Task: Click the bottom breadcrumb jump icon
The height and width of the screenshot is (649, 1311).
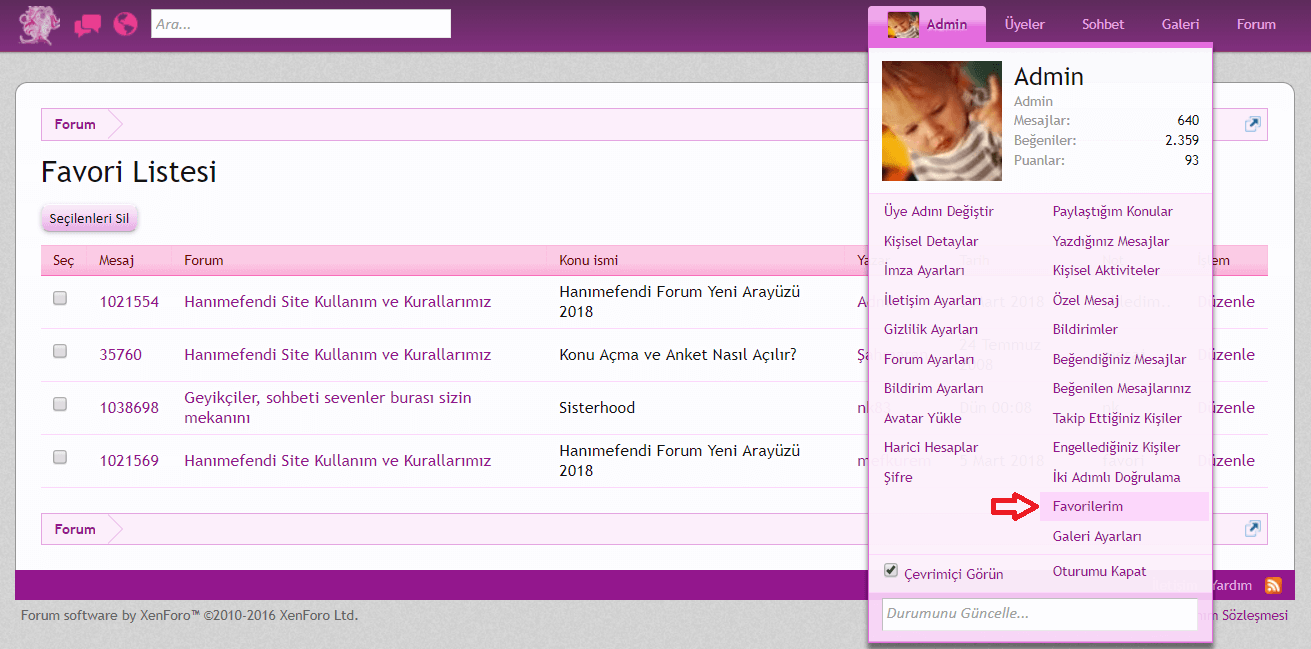Action: pyautogui.click(x=1252, y=529)
